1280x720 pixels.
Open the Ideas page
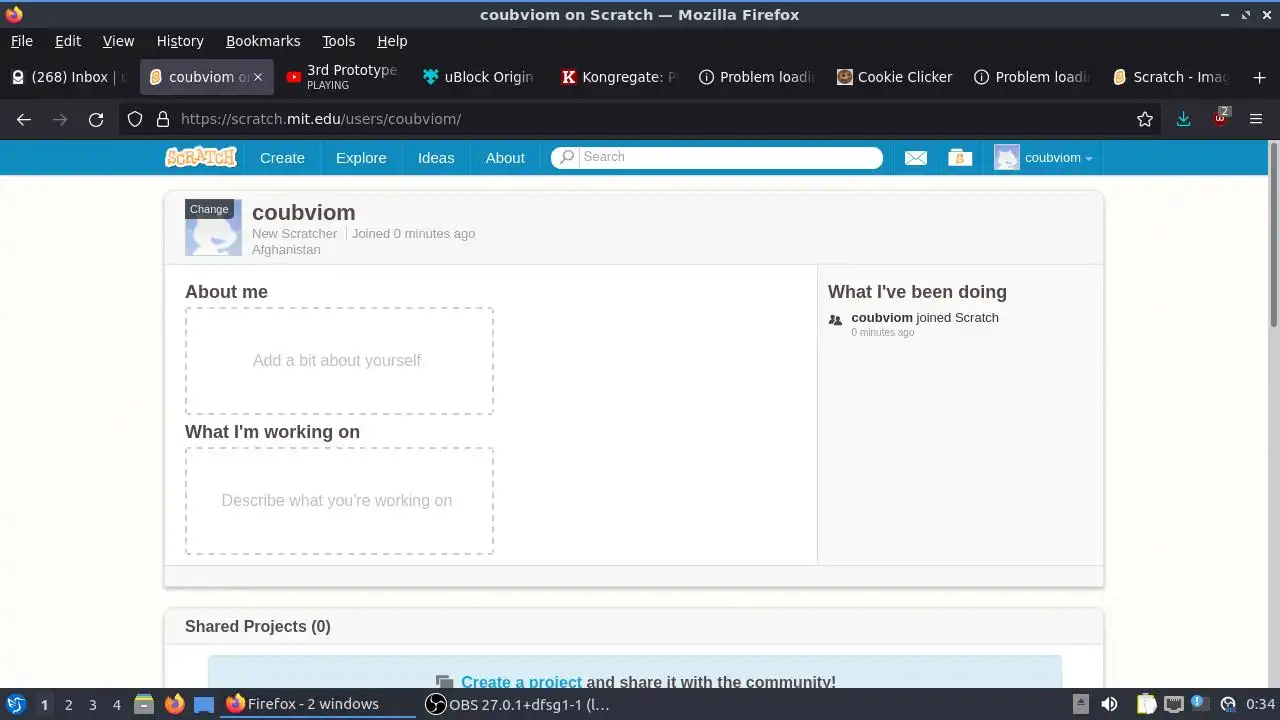(436, 158)
